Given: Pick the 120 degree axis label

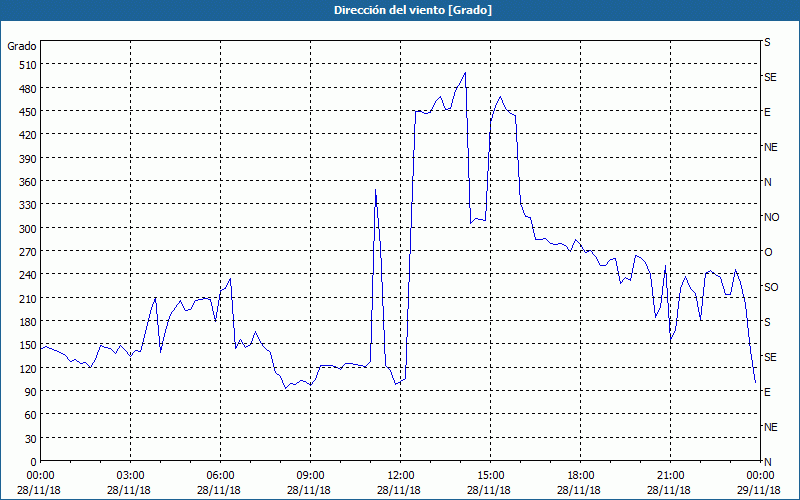Looking at the screenshot, I should click(28, 368).
